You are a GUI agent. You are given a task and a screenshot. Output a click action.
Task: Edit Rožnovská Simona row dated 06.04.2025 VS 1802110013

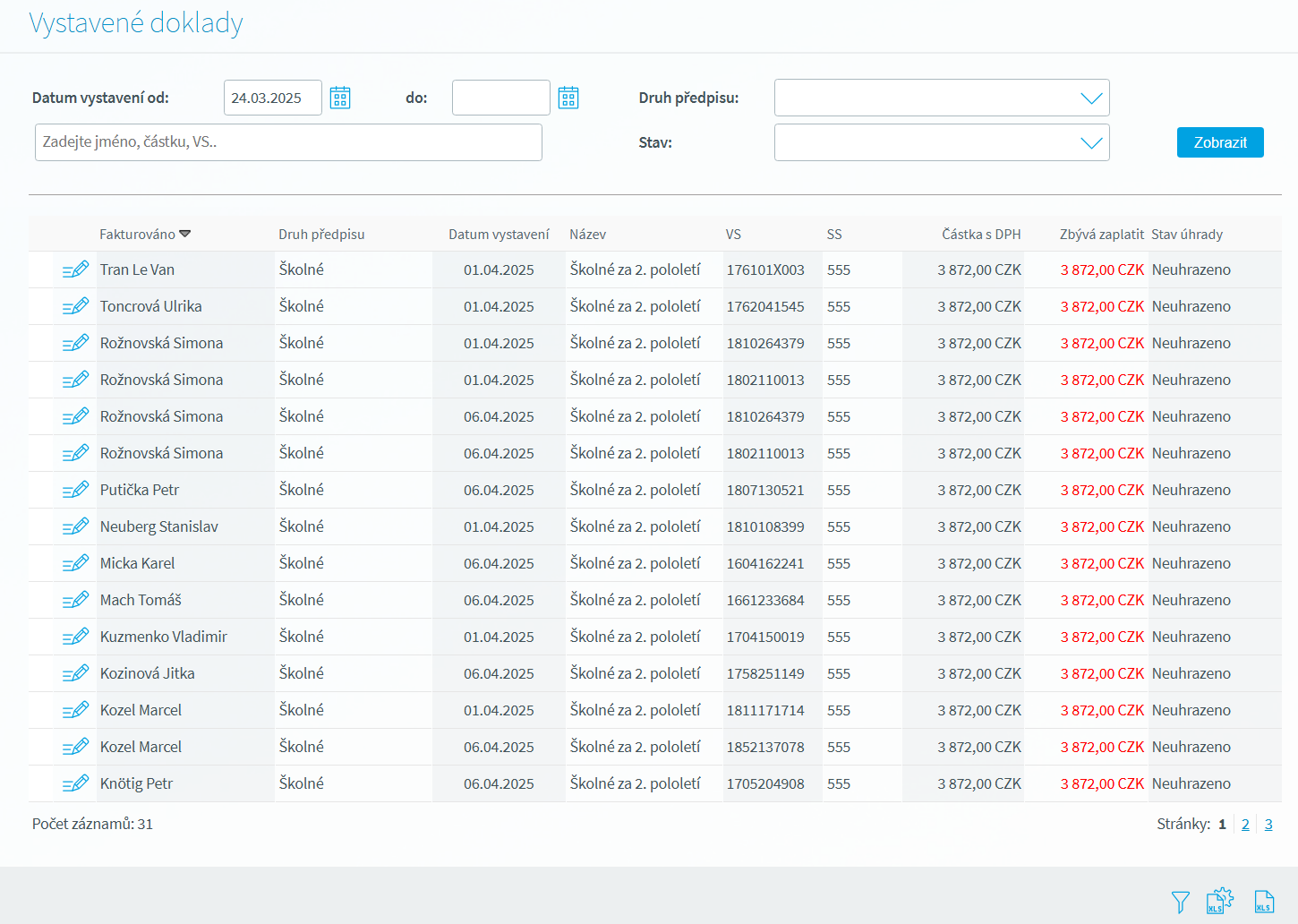click(x=75, y=453)
